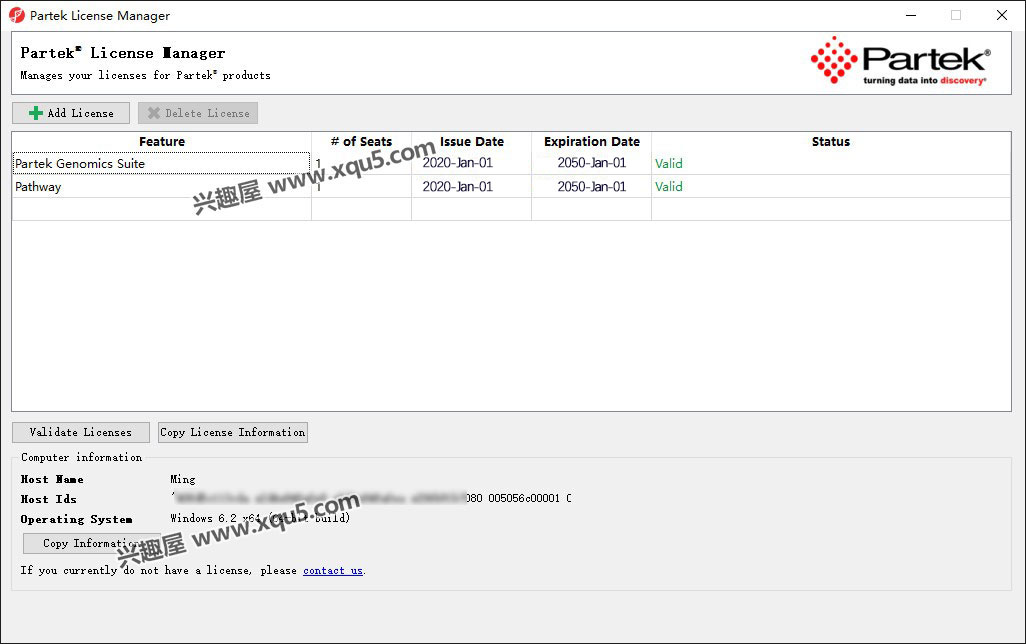Click Expiration Date 2050-Jan-01 for Genomics Suite

[x=592, y=163]
